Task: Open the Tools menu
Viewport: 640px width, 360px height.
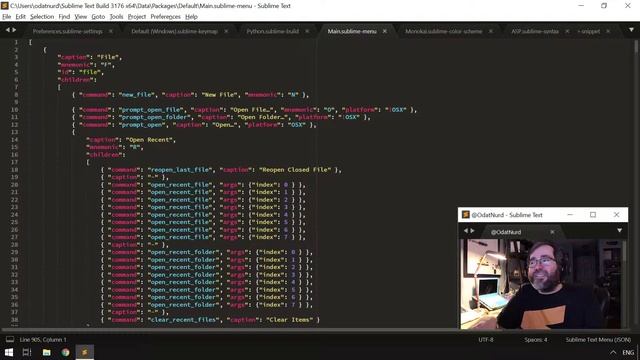Action: coord(116,17)
